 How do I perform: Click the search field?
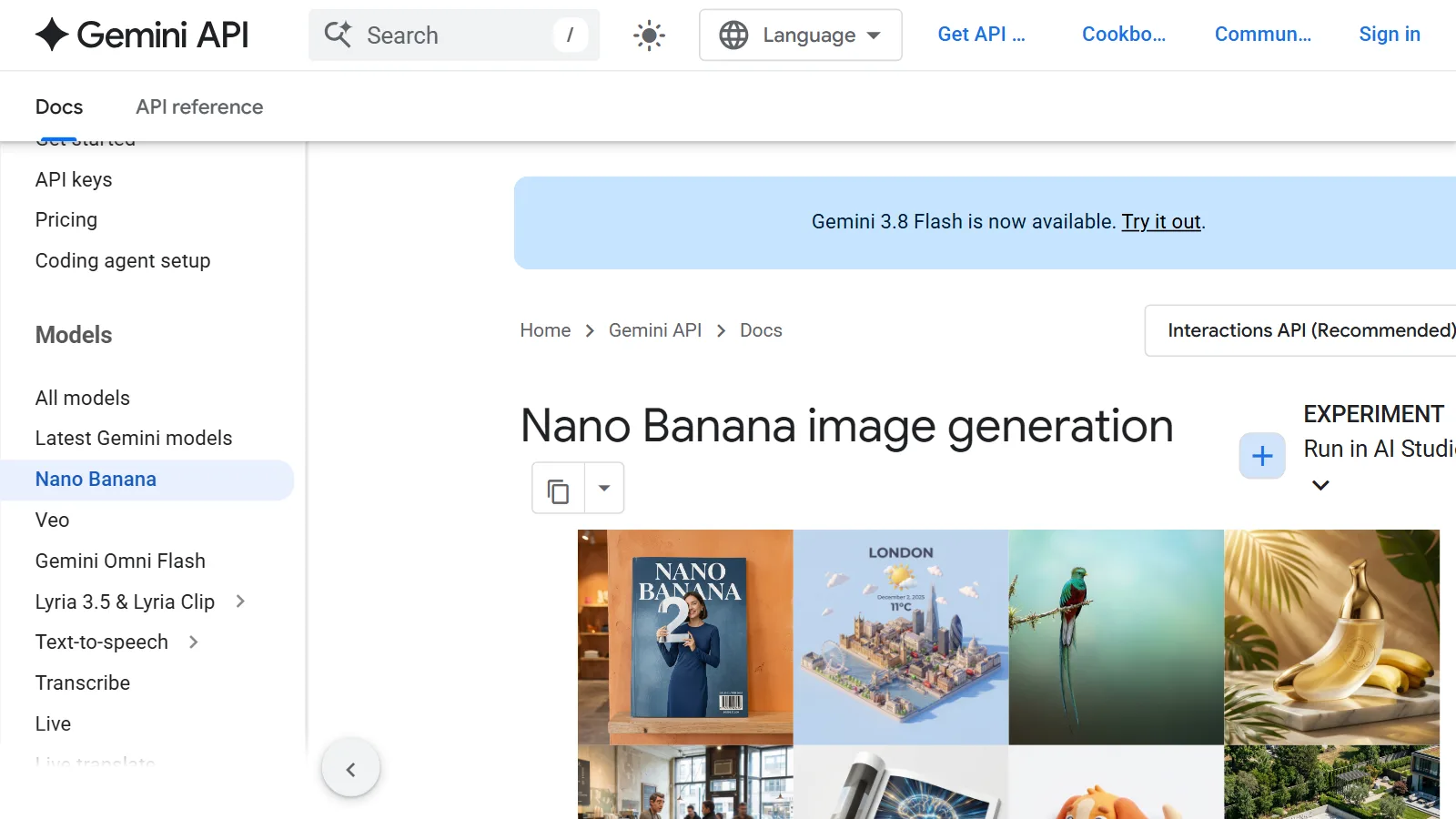[453, 35]
